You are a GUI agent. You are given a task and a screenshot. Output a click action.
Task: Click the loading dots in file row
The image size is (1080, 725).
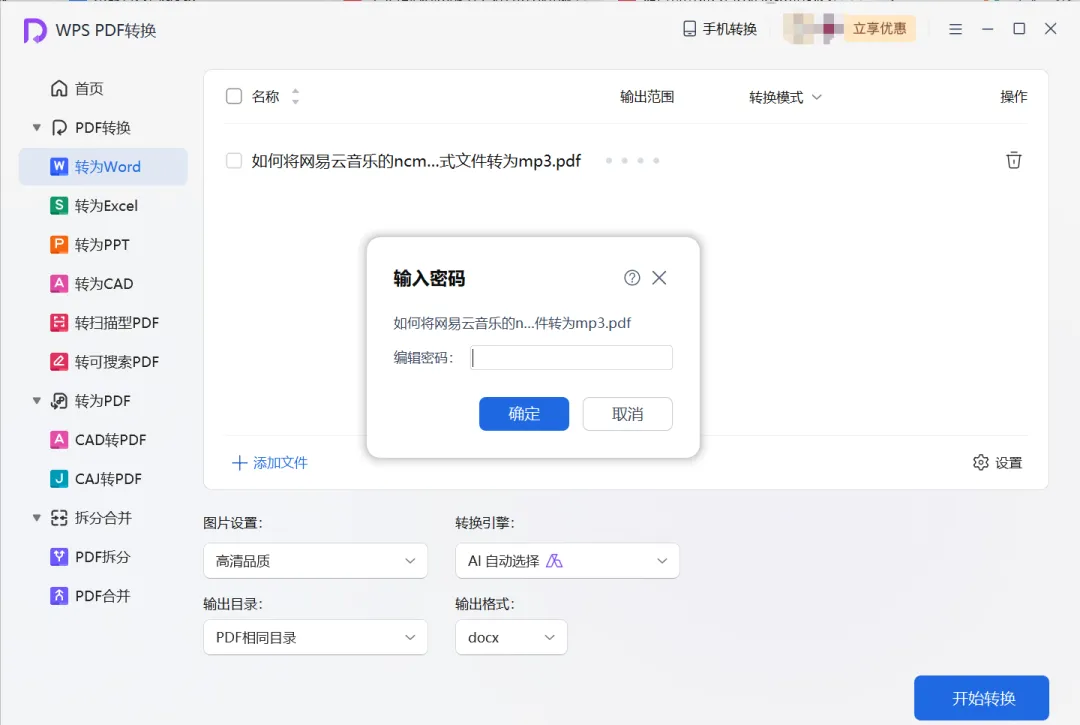[632, 160]
